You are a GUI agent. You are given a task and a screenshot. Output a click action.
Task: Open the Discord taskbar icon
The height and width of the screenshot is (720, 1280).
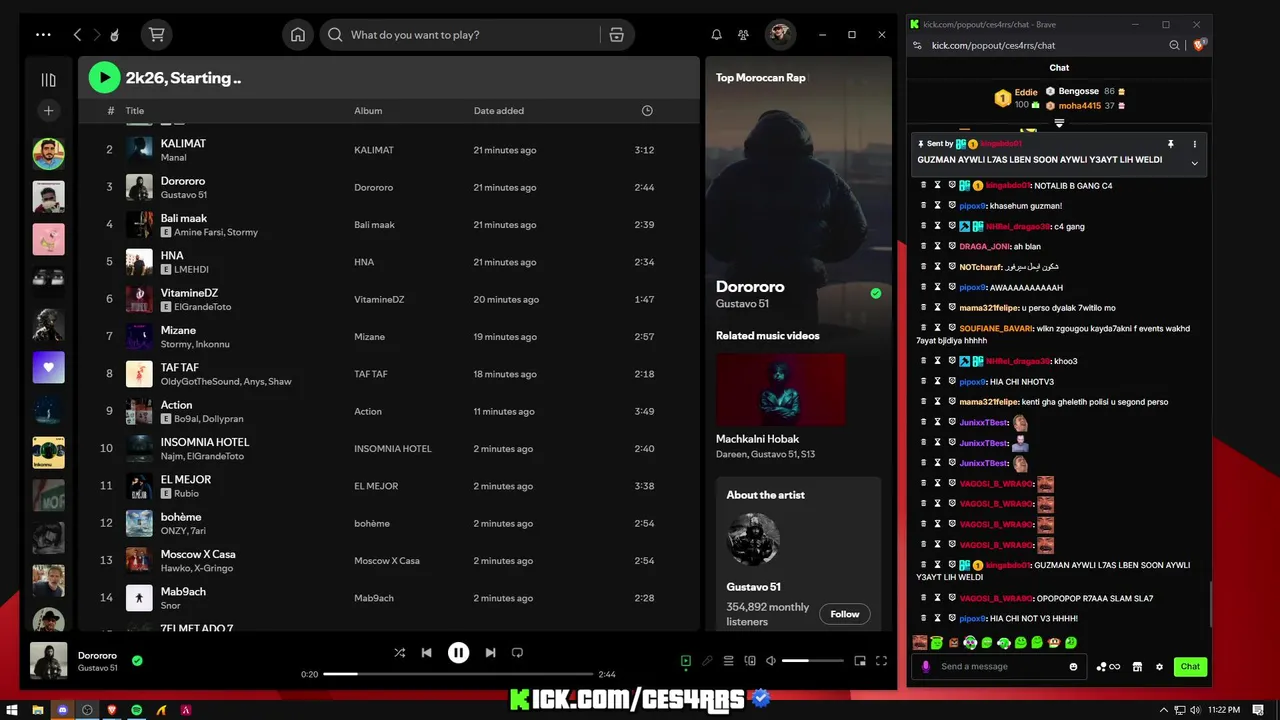(63, 710)
